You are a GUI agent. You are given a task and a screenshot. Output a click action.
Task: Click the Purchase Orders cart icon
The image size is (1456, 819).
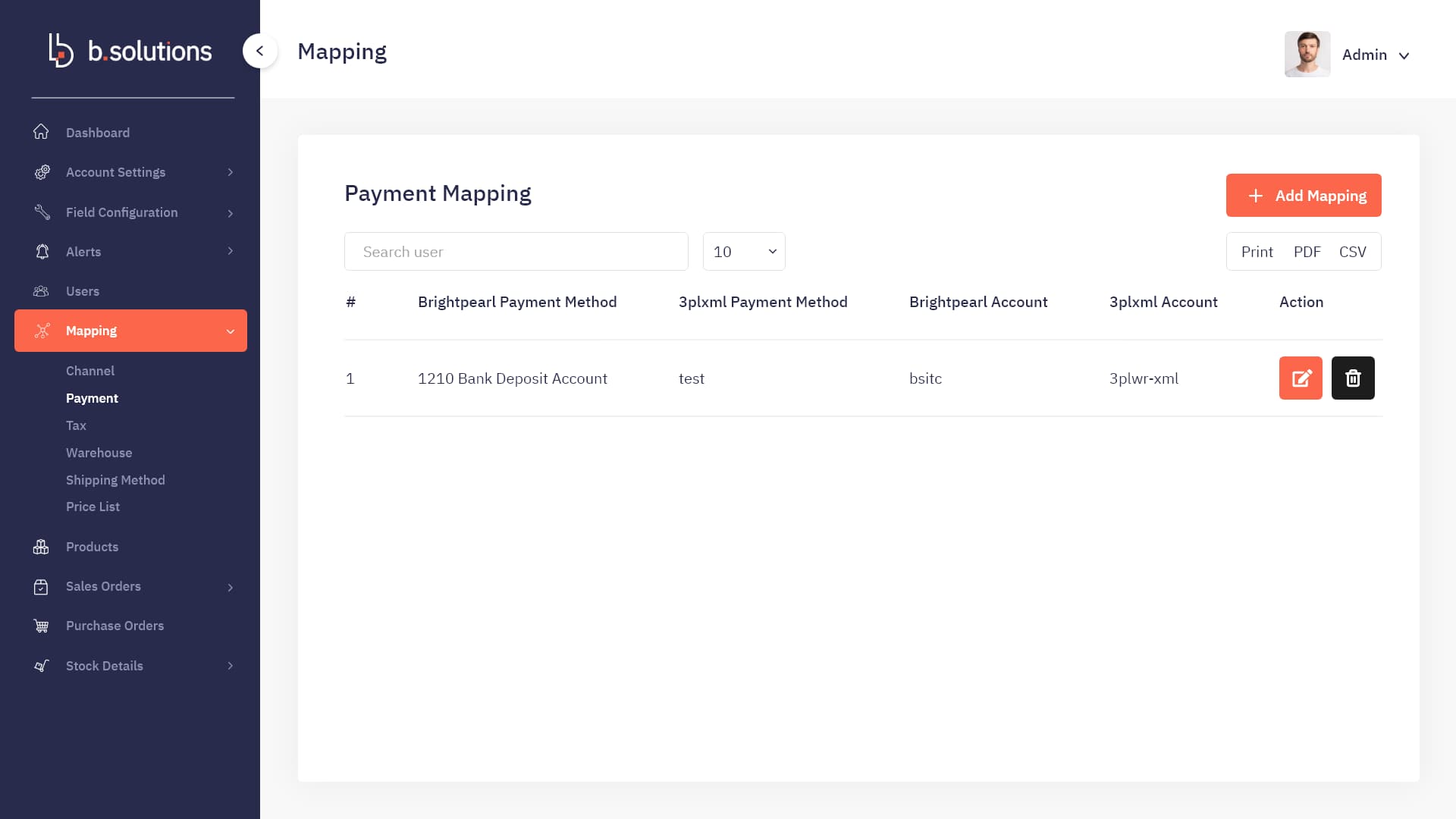coord(41,626)
